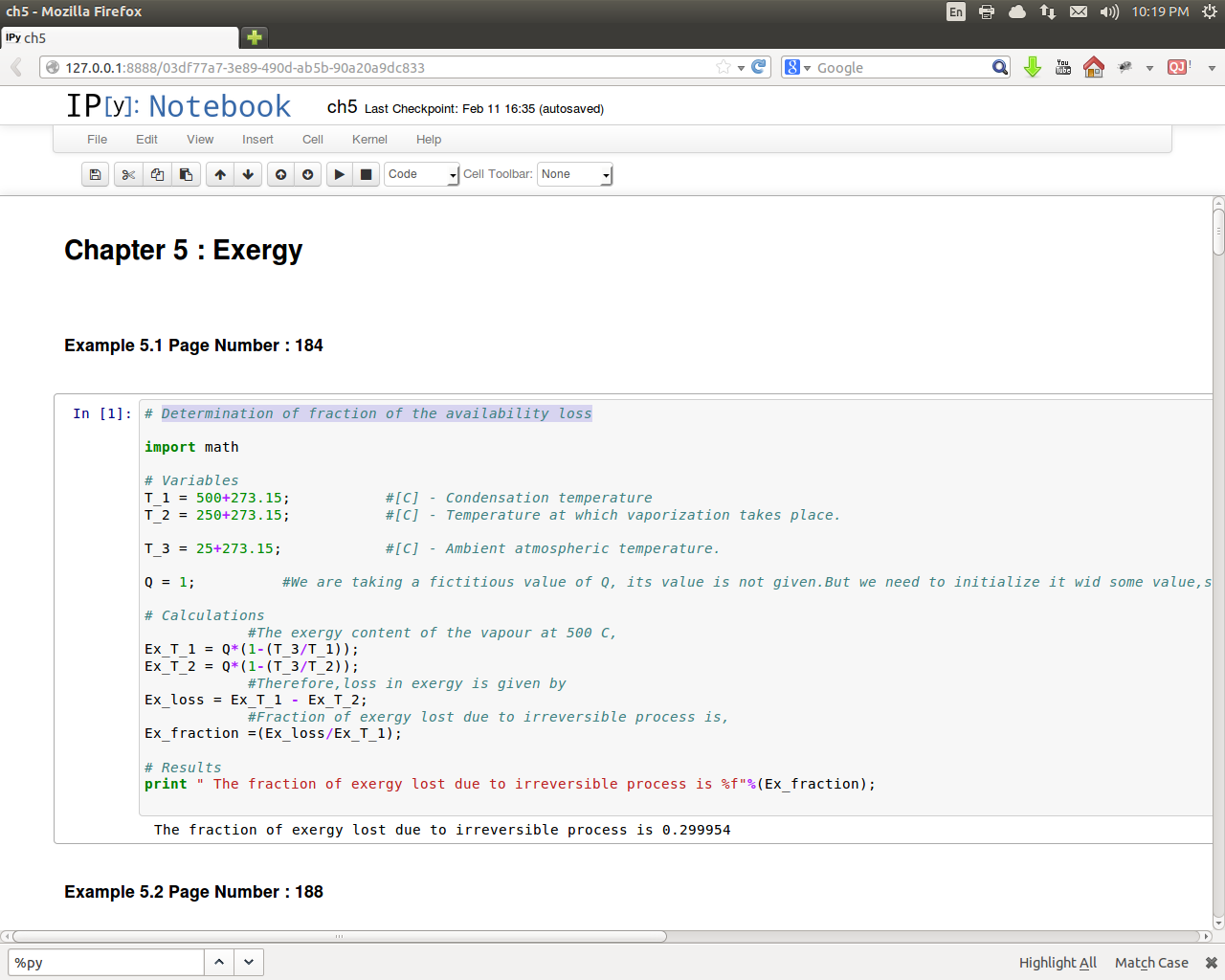Bookmark this page with star icon
1225x980 pixels.
click(x=724, y=67)
